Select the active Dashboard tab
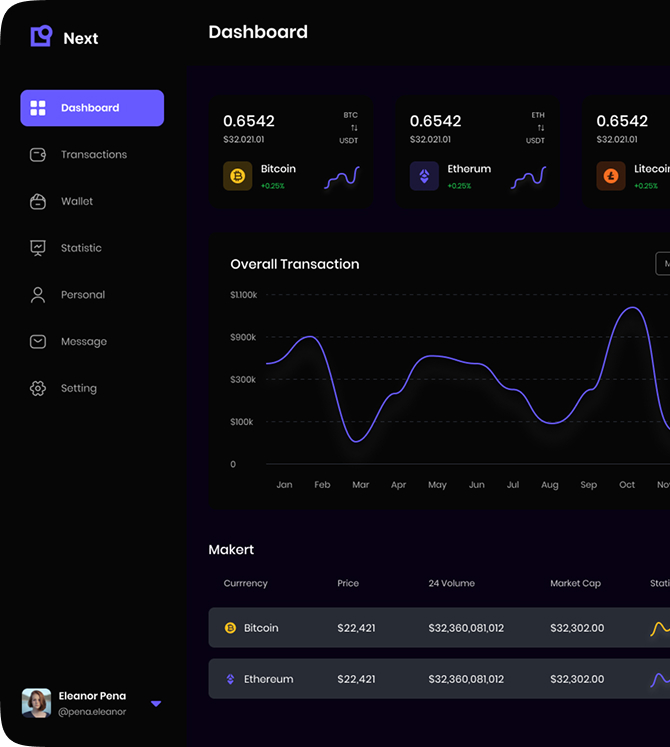 (x=92, y=108)
